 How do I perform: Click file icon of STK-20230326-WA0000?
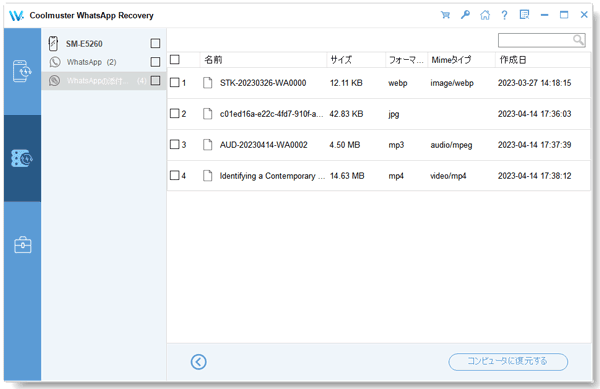tap(207, 83)
